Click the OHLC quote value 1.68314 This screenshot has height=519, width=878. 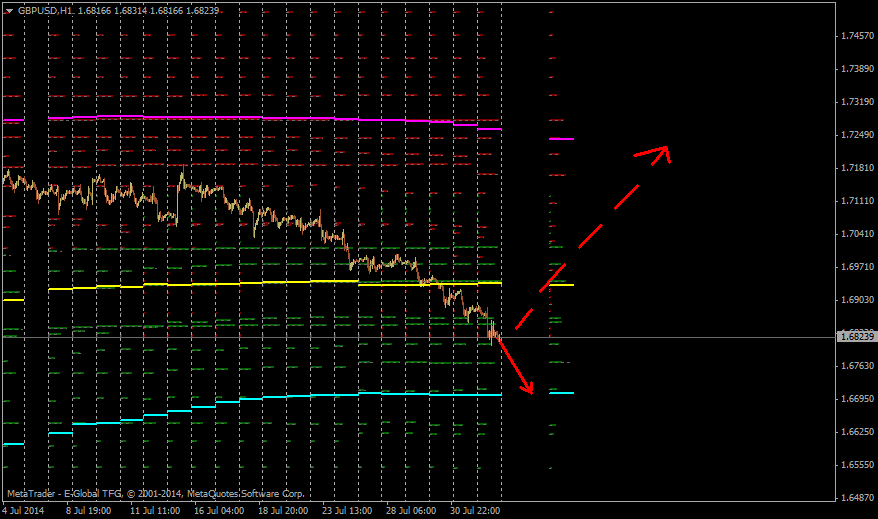point(130,11)
